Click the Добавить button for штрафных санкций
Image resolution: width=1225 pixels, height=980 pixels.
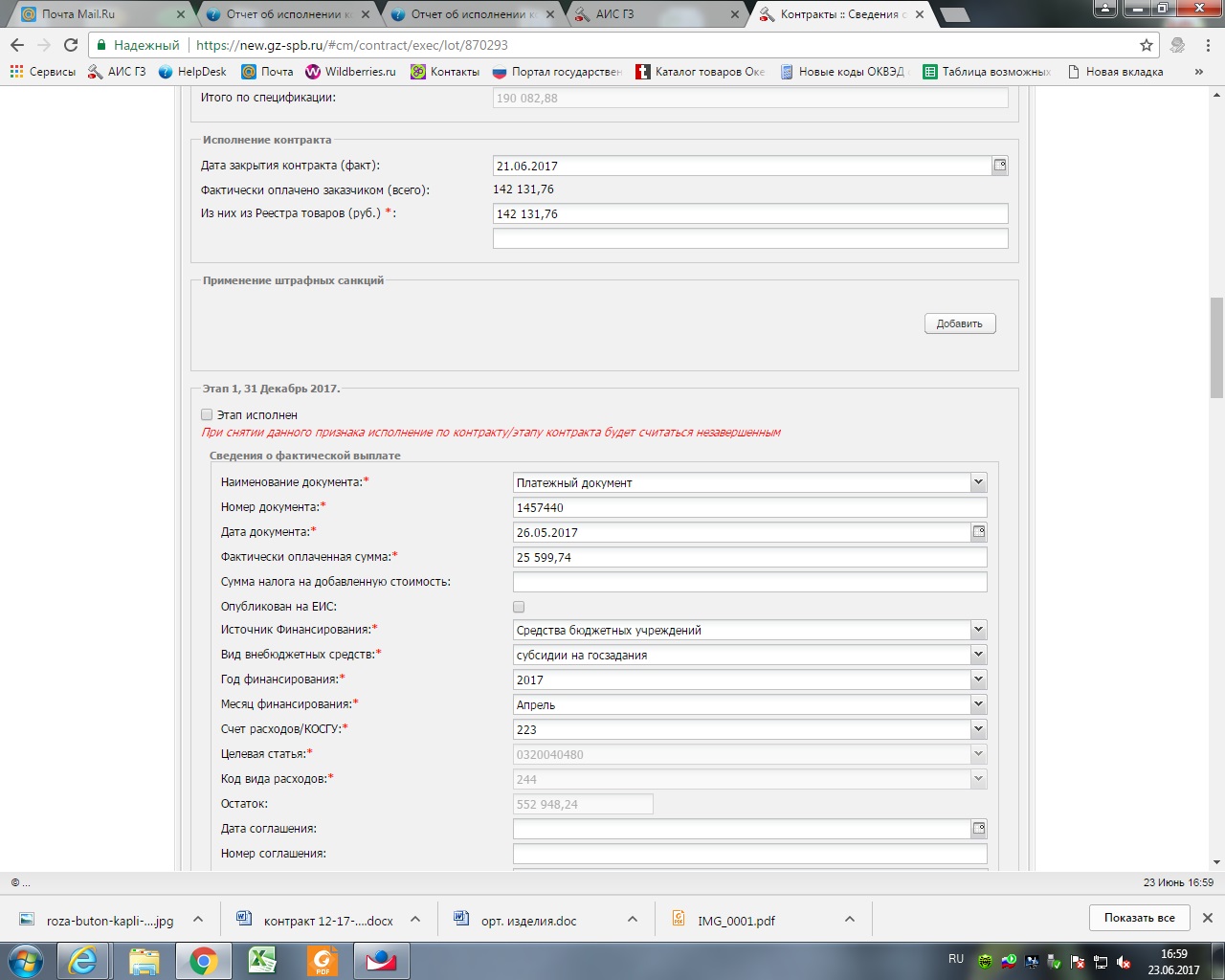click(960, 323)
